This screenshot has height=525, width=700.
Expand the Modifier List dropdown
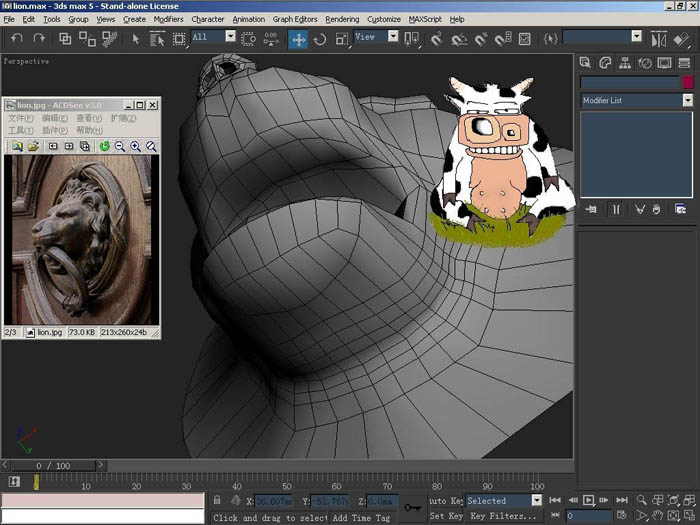688,100
